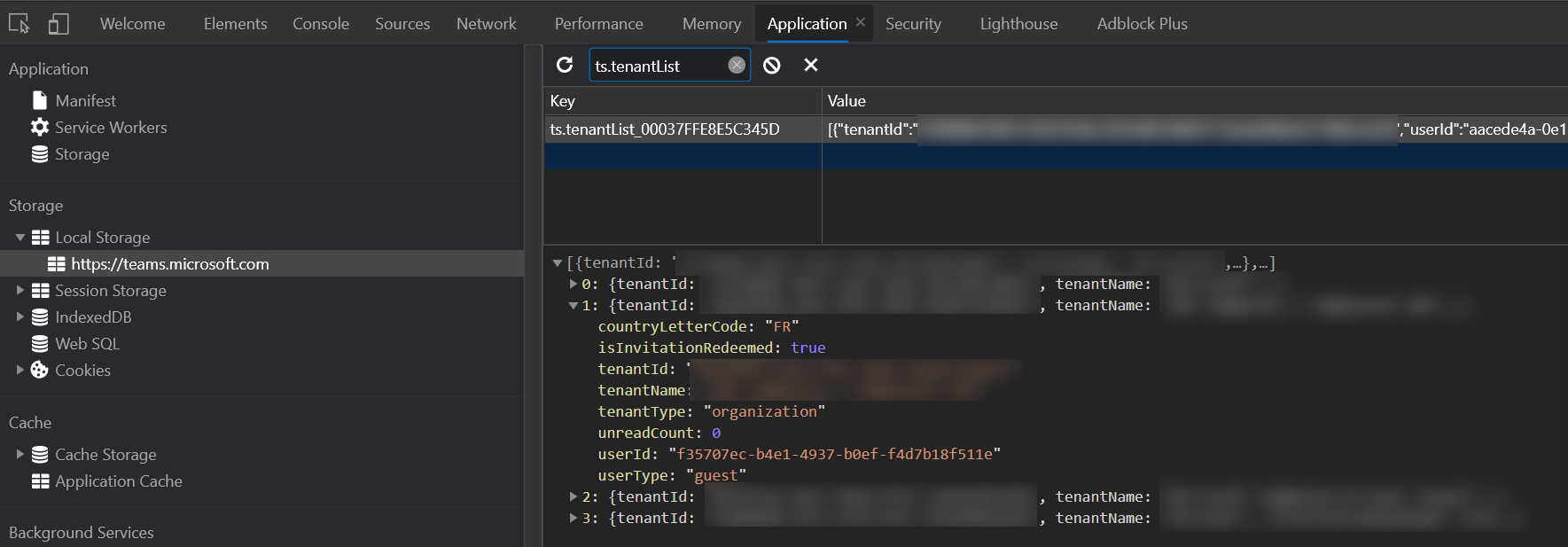Switch to the Elements tab
1568x547 pixels.
235,24
